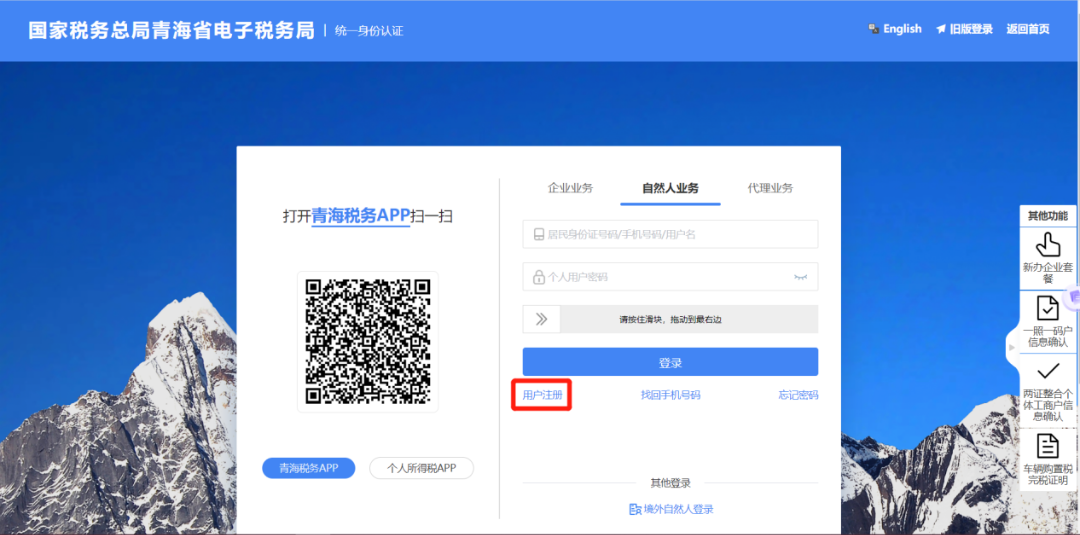
Task: Open the 用户注册 registration link
Action: [x=542, y=395]
